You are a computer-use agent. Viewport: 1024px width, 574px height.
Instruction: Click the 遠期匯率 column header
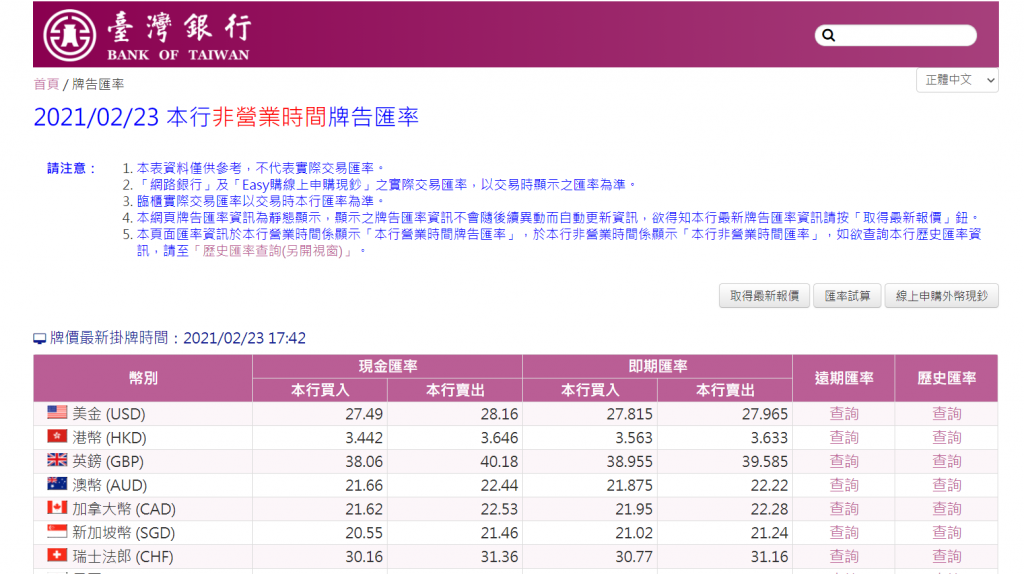point(844,378)
